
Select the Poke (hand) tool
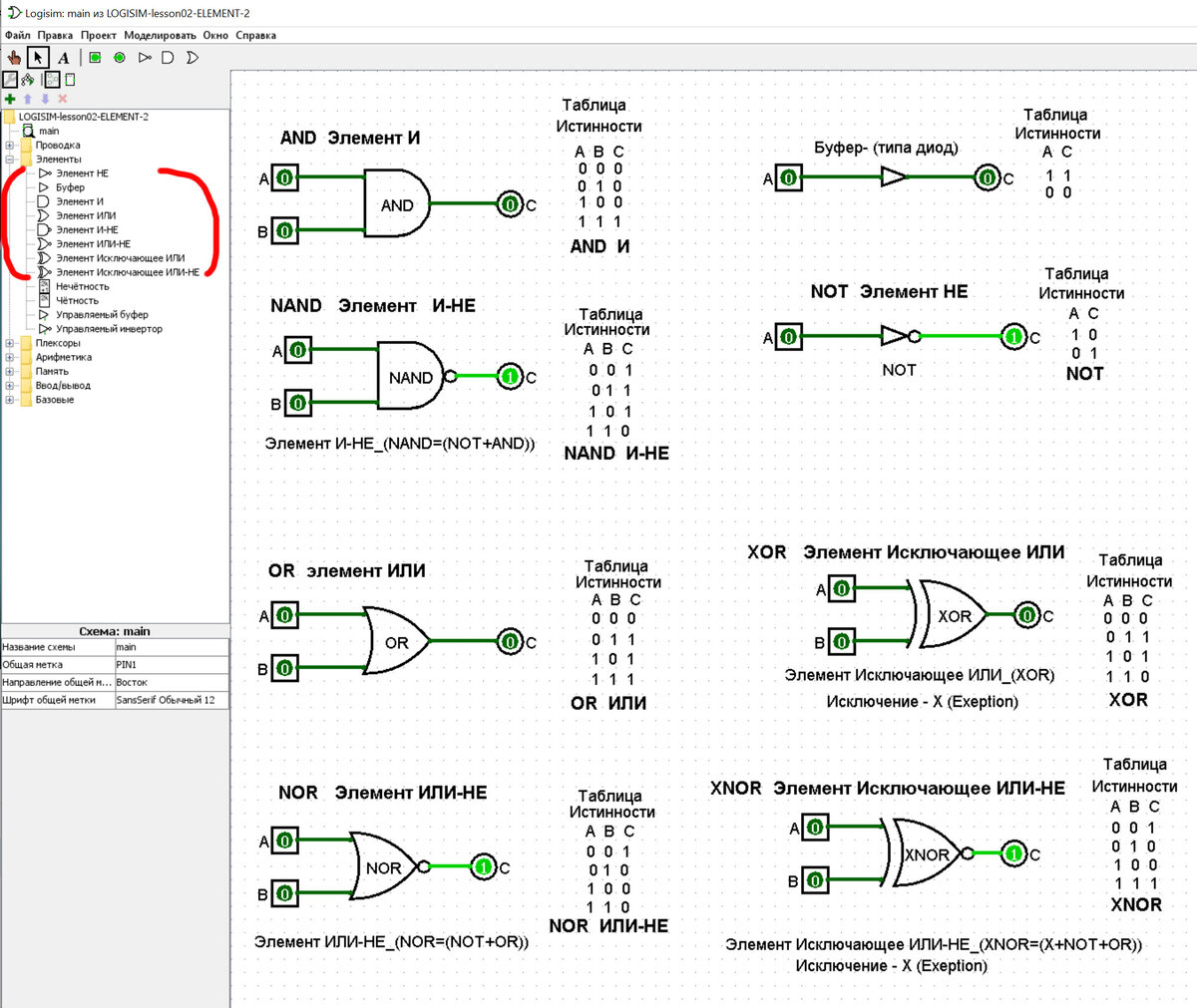point(14,58)
